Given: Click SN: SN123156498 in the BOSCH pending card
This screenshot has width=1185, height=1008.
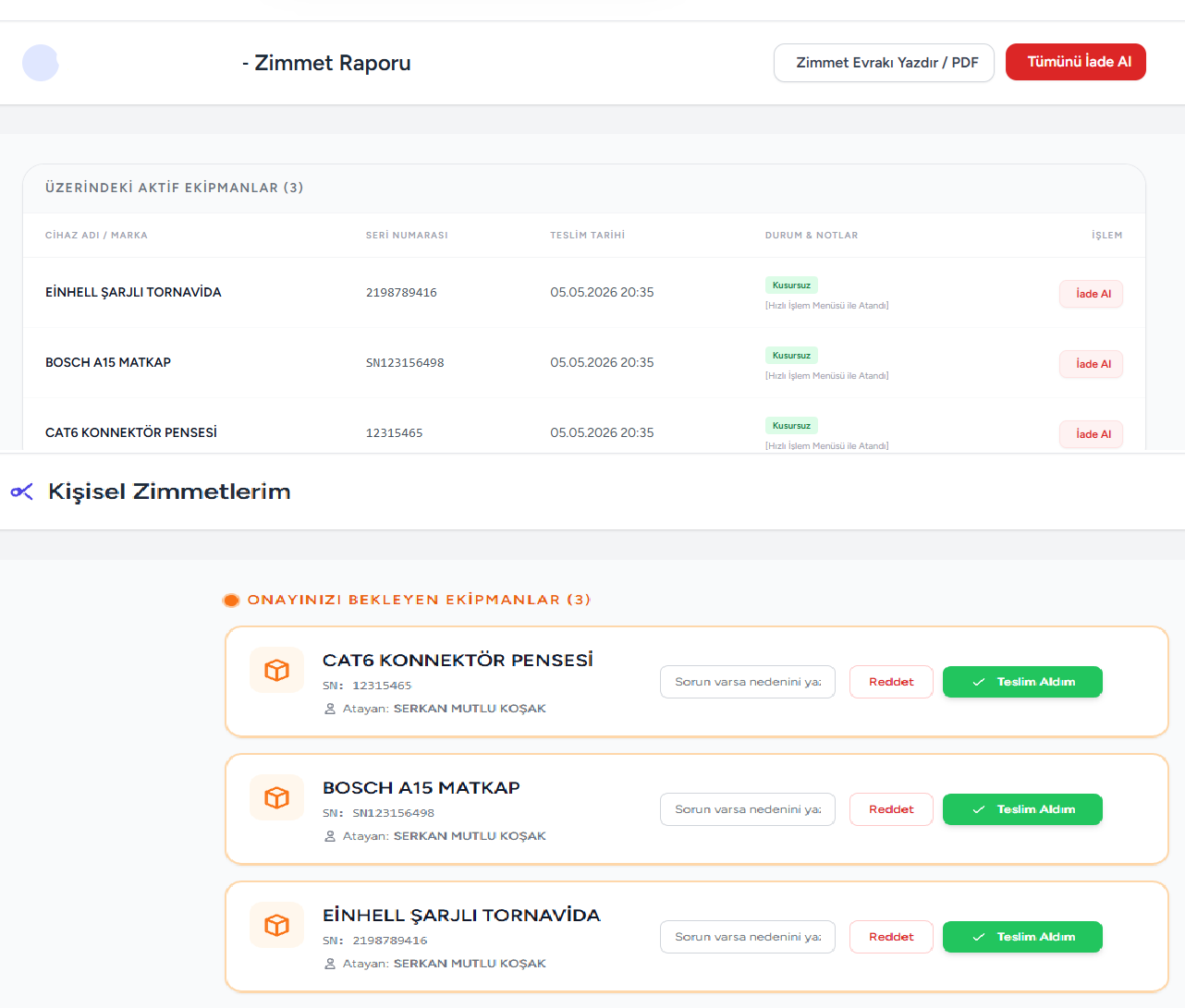Looking at the screenshot, I should tap(378, 813).
